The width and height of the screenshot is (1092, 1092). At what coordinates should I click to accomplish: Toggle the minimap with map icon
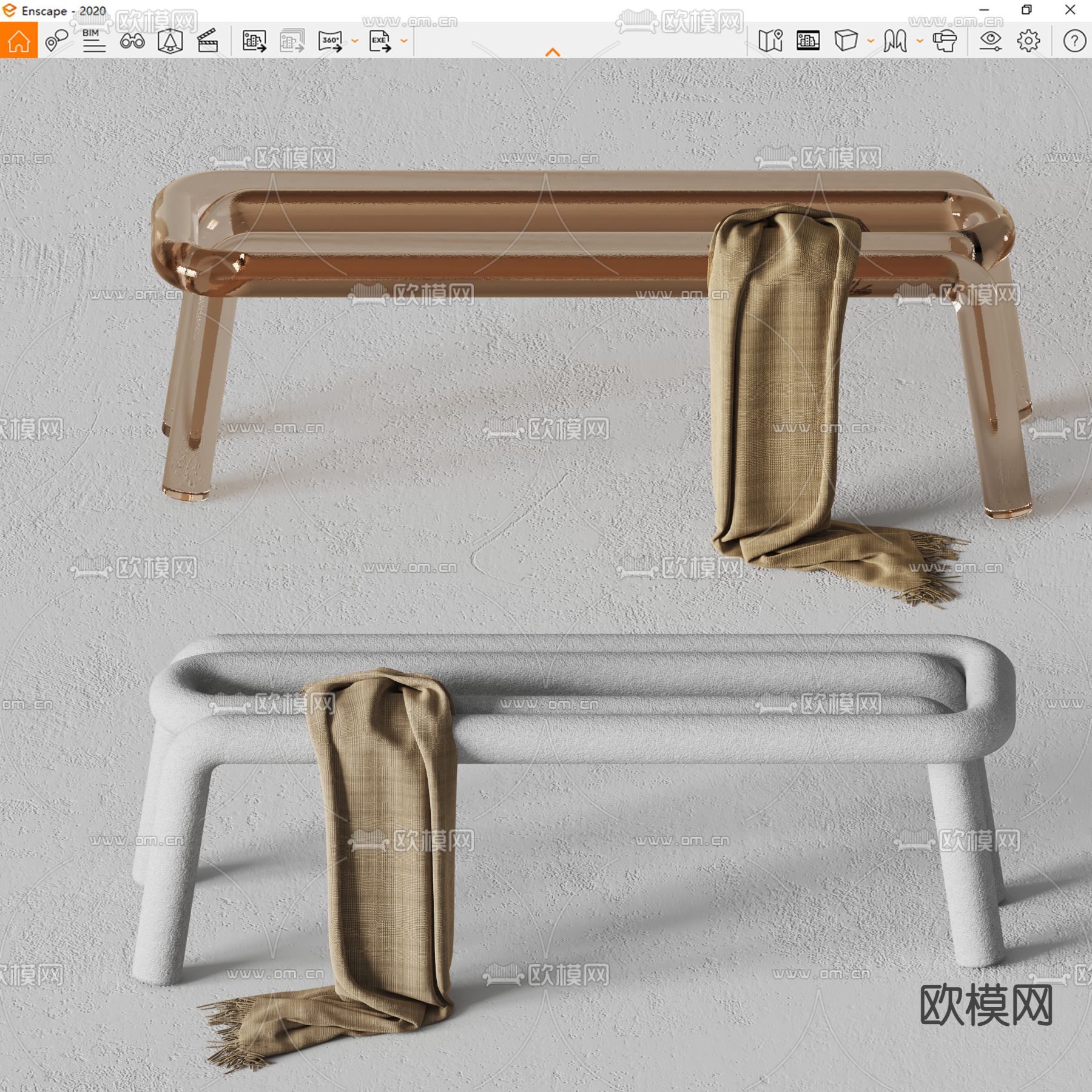click(770, 41)
